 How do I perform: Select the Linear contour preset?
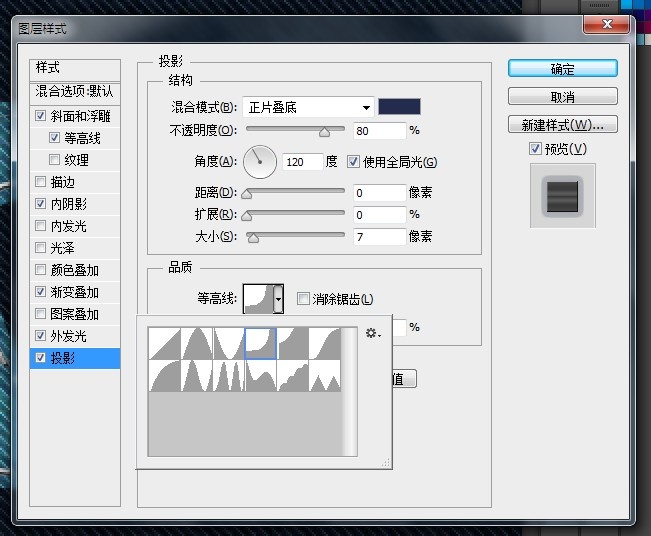[x=164, y=343]
